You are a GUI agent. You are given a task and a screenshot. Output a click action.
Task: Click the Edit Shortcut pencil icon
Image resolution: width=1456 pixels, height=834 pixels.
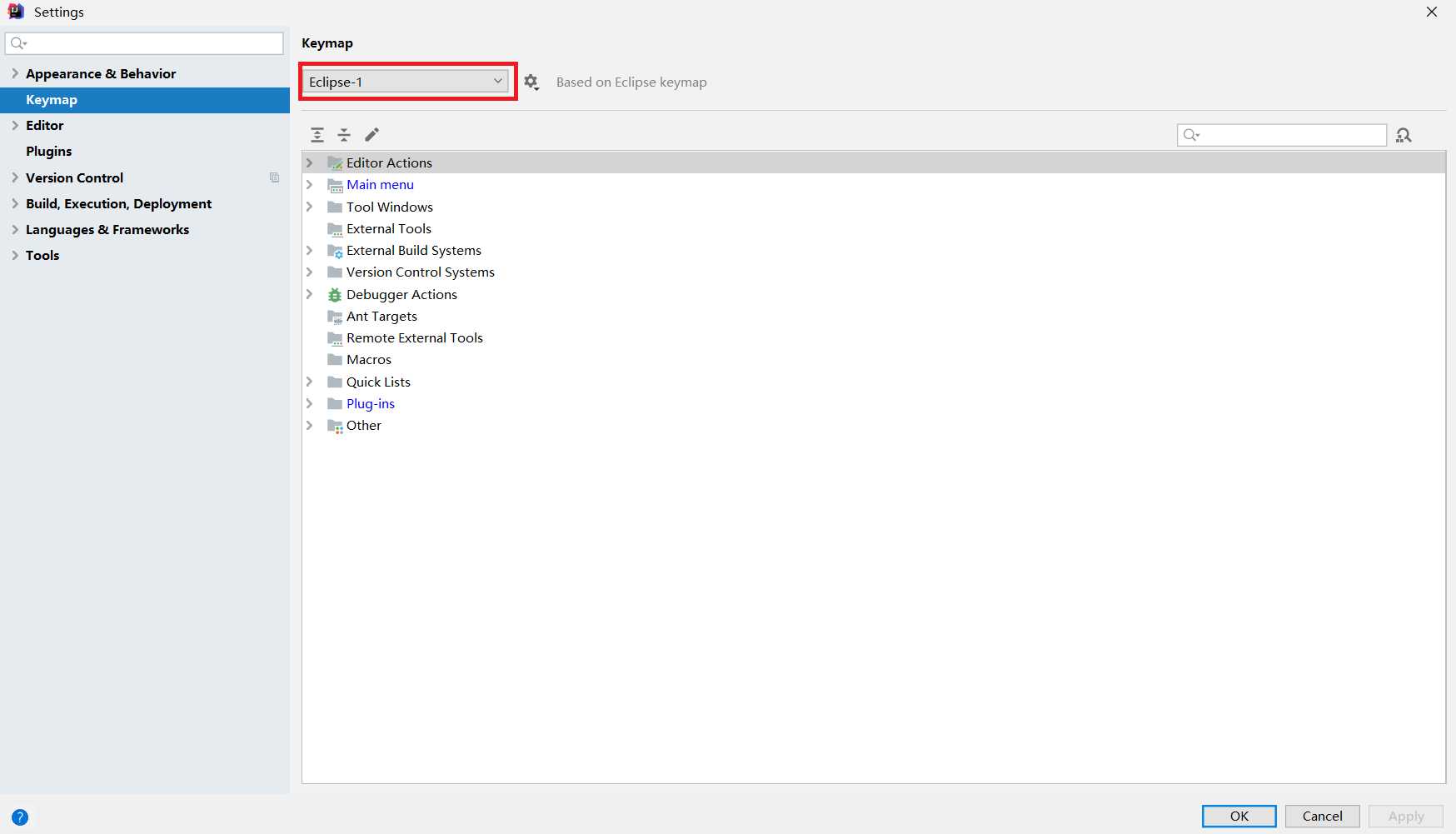371,135
